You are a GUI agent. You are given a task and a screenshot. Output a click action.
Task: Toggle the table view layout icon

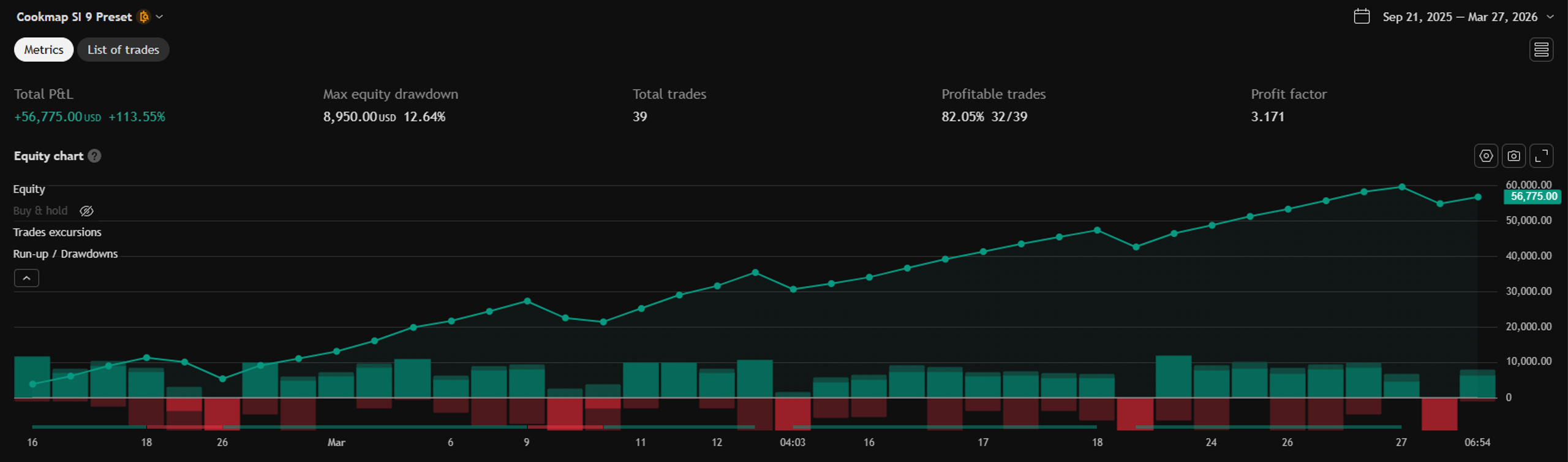click(x=1541, y=50)
